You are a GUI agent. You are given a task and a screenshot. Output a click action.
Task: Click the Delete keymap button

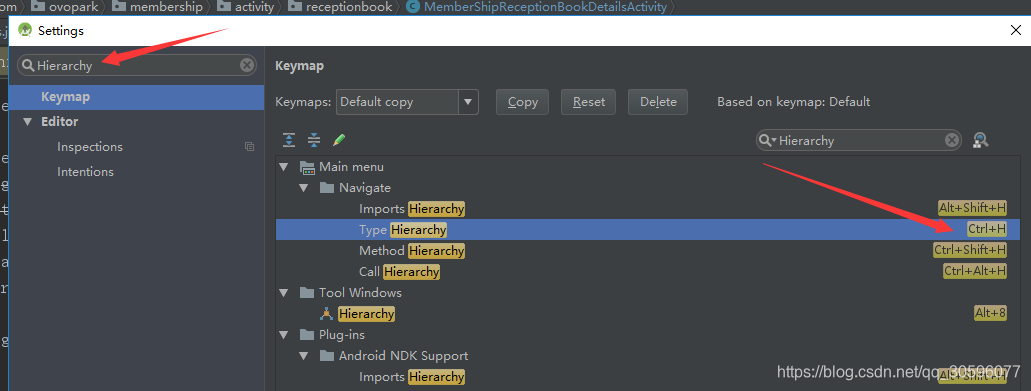coord(658,102)
